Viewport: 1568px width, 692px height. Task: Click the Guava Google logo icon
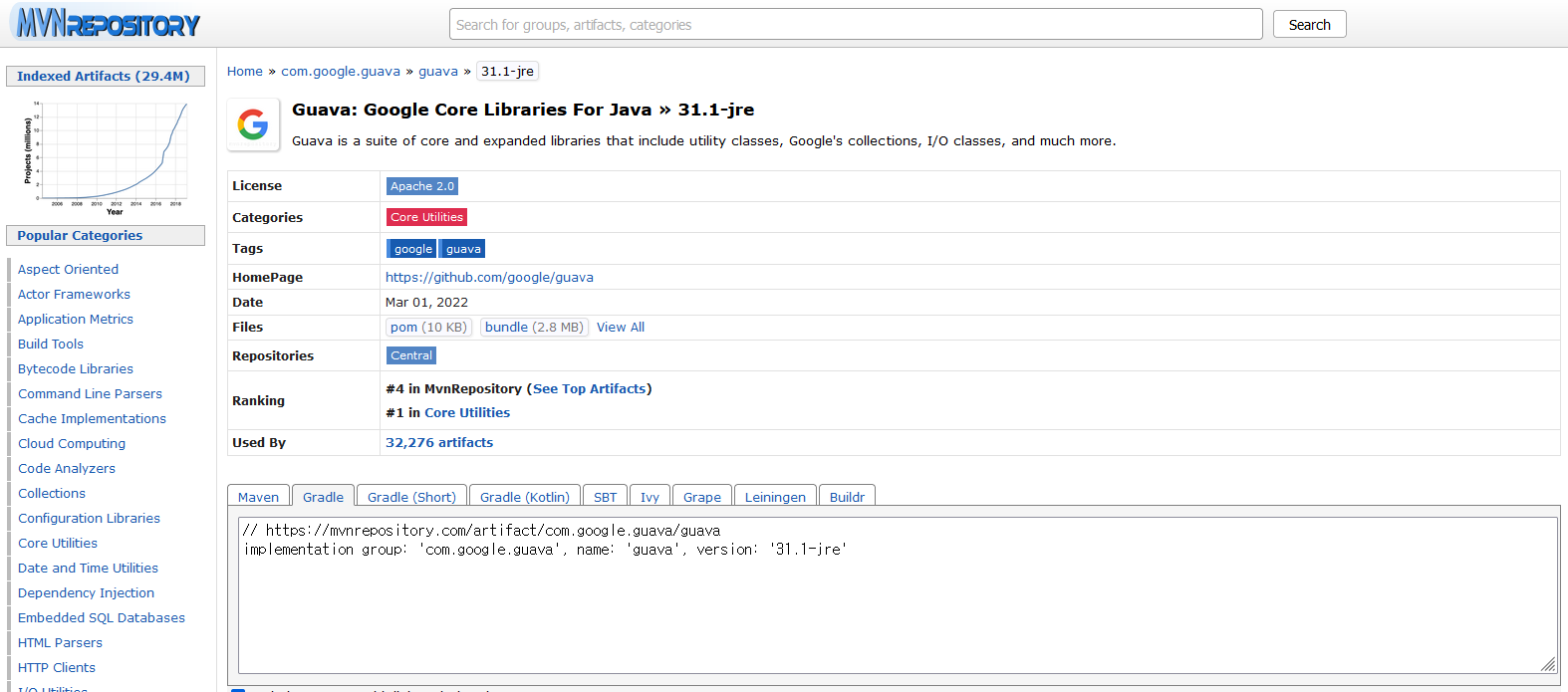tap(253, 124)
